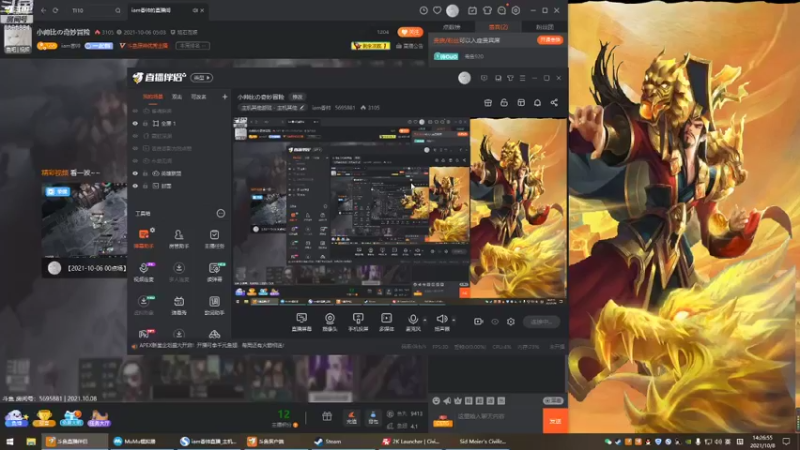Open the notification bell in 直播伴侣

[537, 103]
